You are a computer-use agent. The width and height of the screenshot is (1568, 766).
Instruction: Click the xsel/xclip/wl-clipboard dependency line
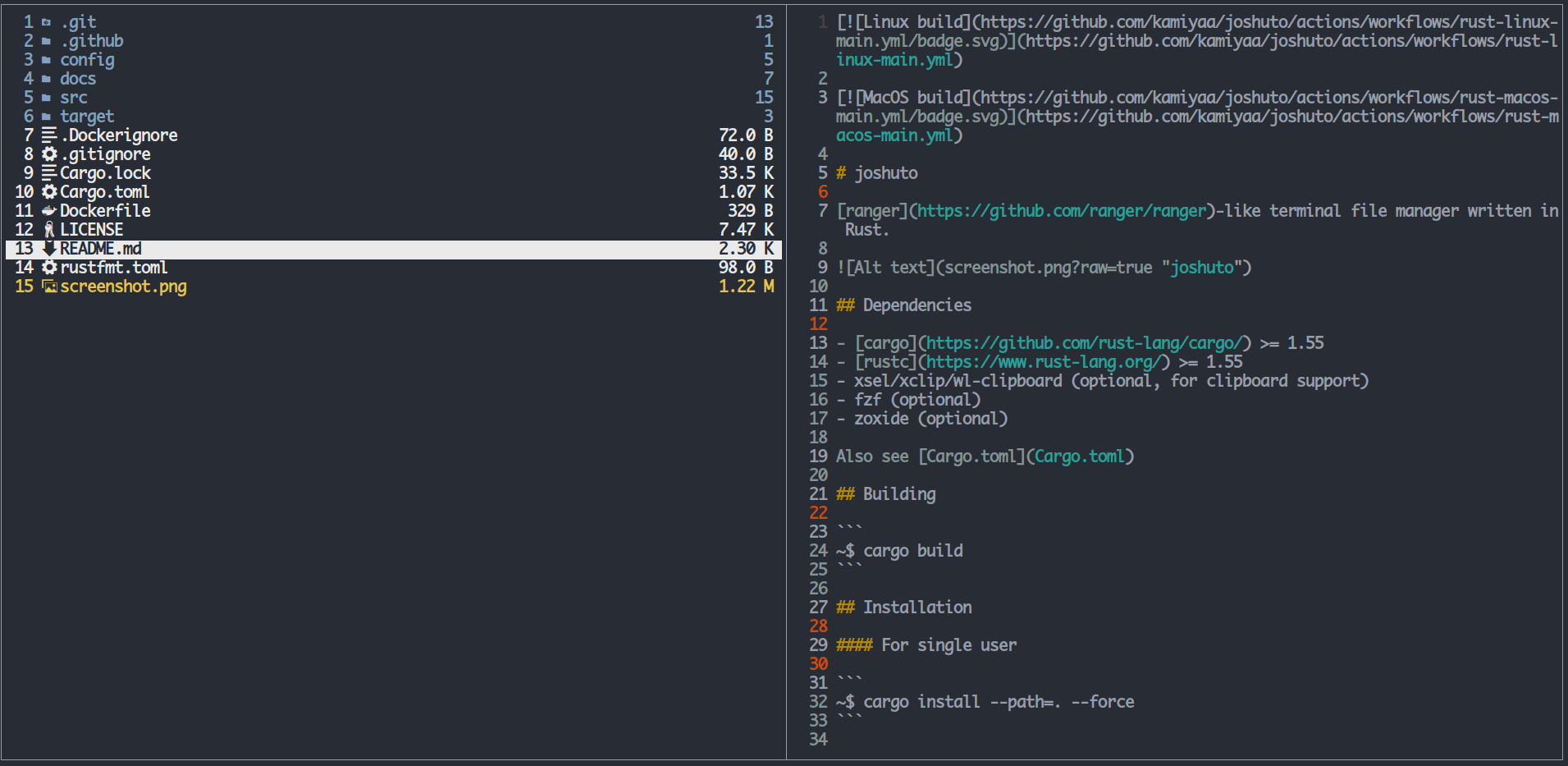1103,381
